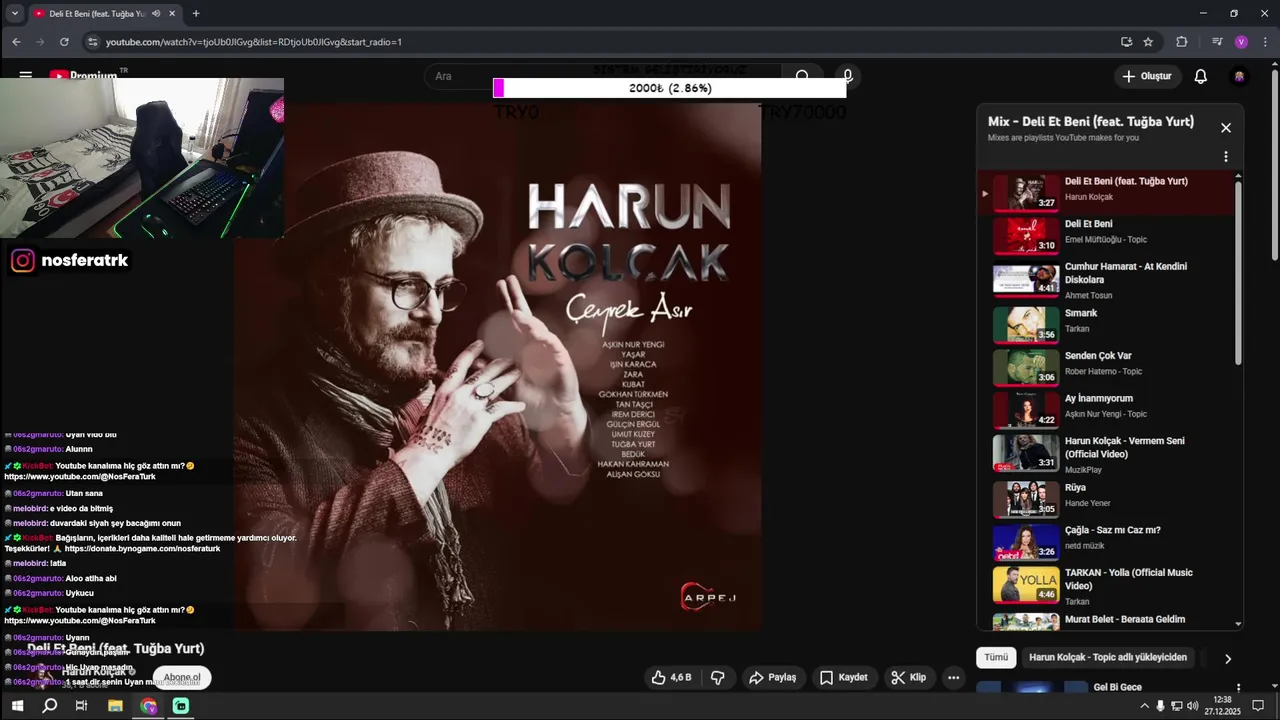Go back with the browser back arrow
1280x720 pixels.
[x=16, y=42]
